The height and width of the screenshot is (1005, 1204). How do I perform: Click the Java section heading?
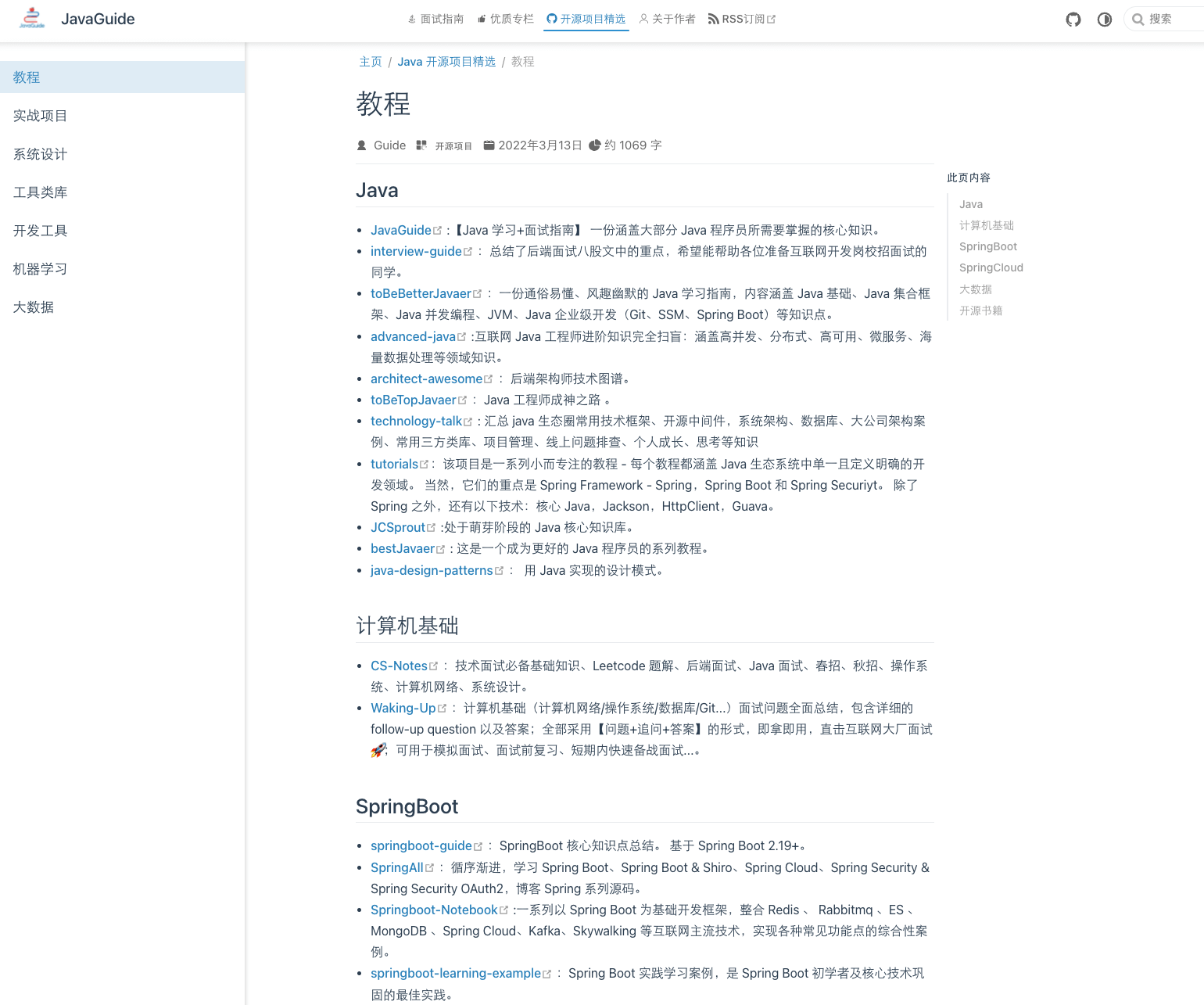[x=377, y=190]
